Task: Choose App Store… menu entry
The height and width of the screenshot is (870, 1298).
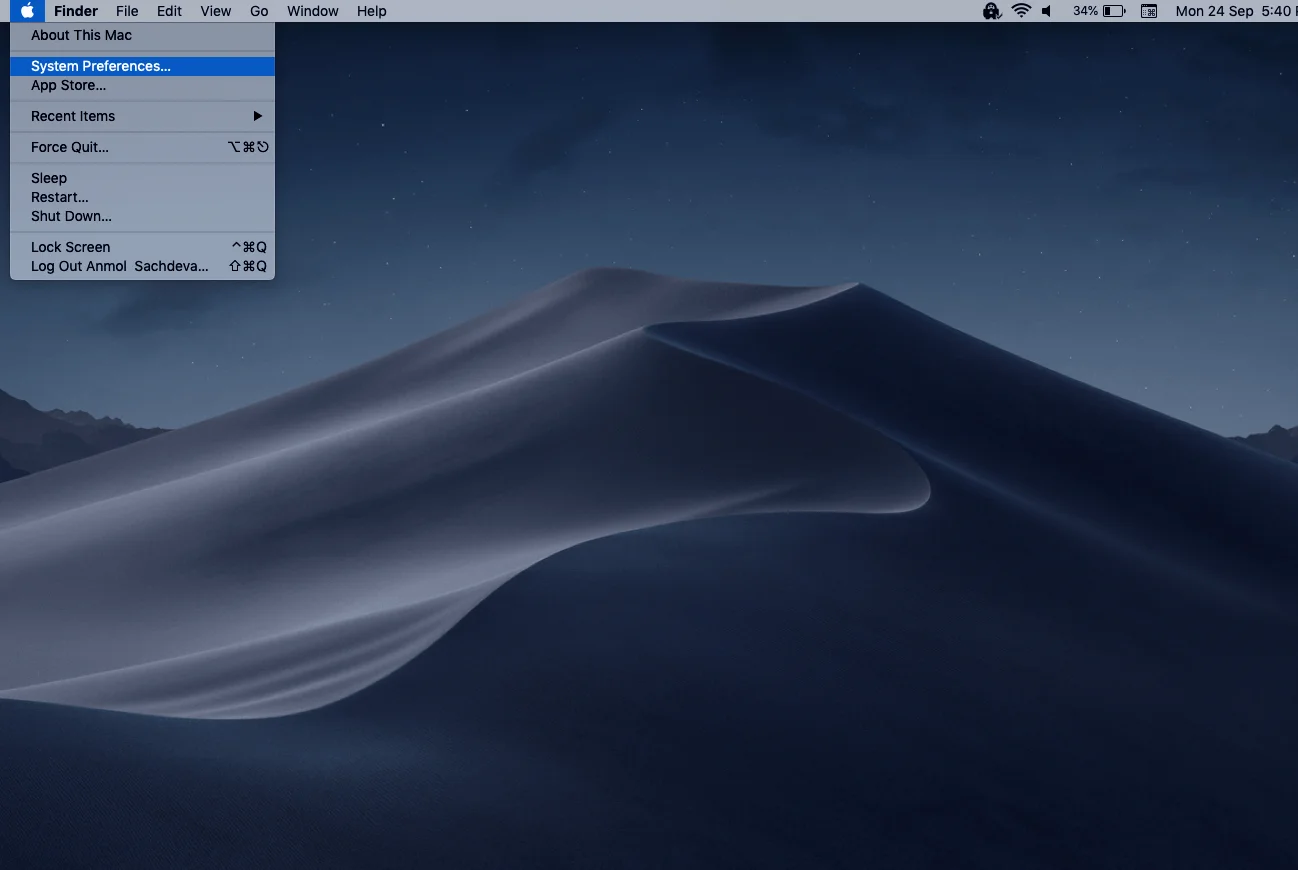Action: tap(68, 85)
